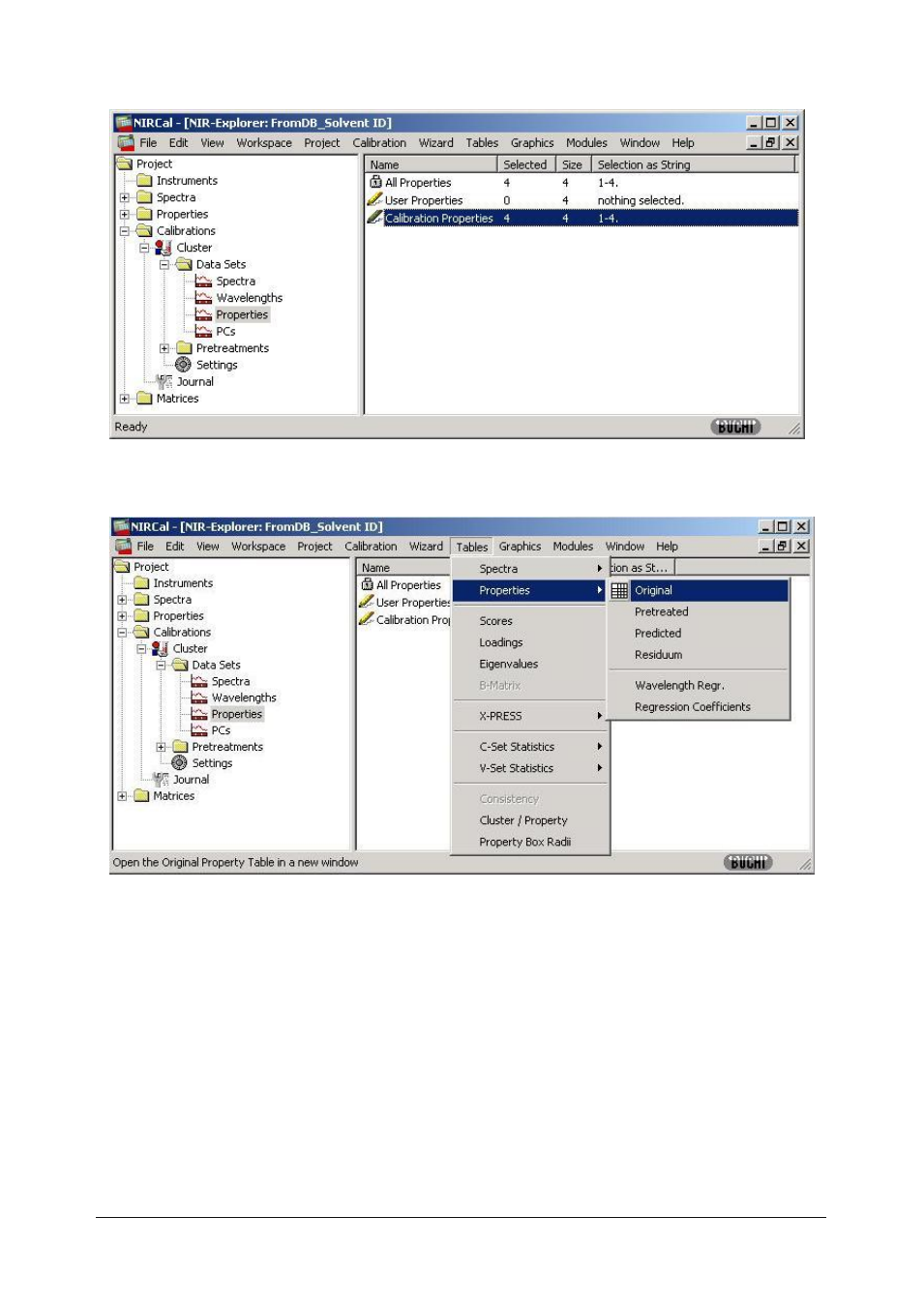Click Selection as String column header
924x1306 pixels.
(693, 165)
